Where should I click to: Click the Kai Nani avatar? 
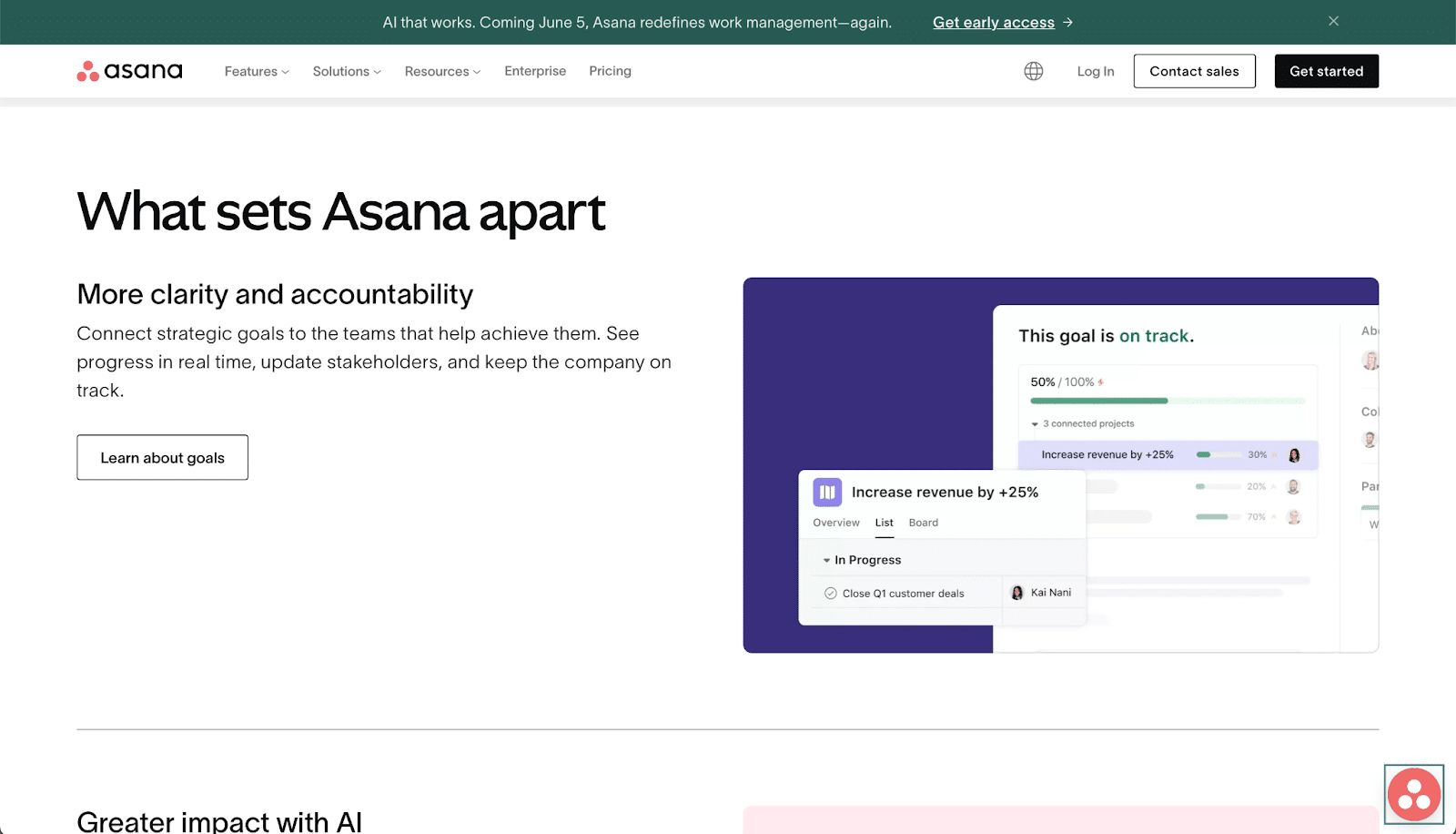(1017, 593)
